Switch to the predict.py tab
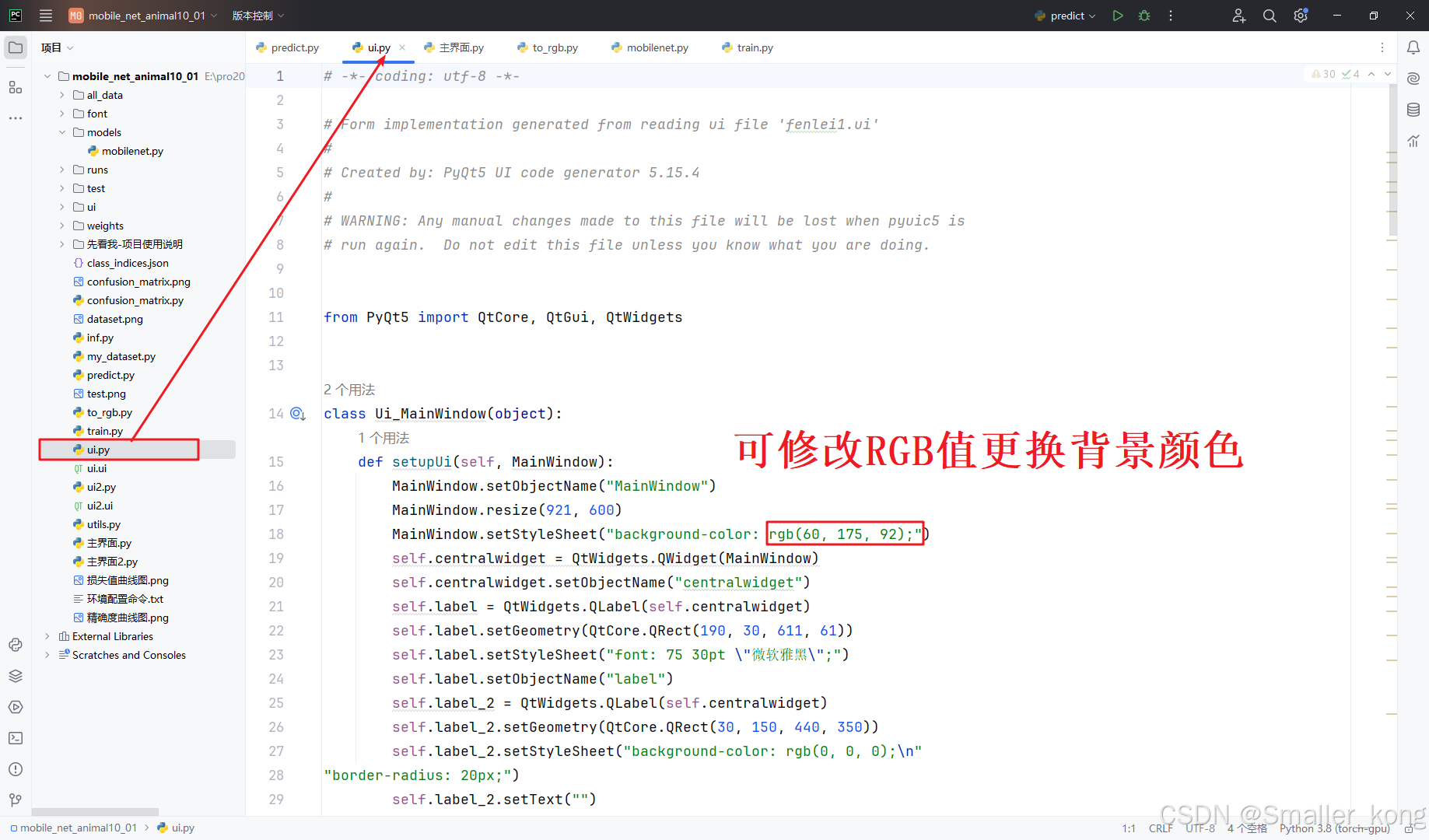The image size is (1429, 840). [287, 47]
